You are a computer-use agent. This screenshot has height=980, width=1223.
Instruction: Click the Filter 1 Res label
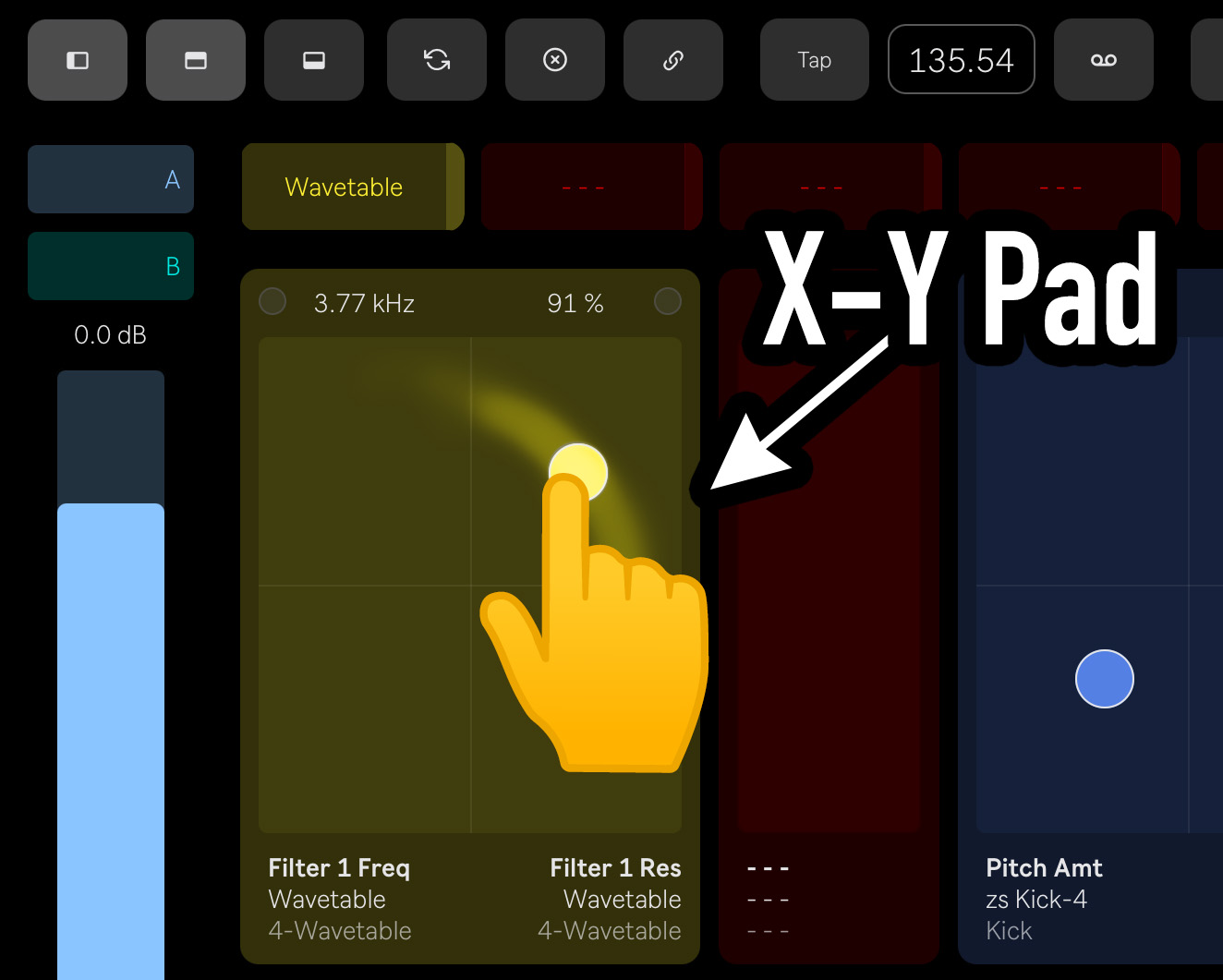615,868
